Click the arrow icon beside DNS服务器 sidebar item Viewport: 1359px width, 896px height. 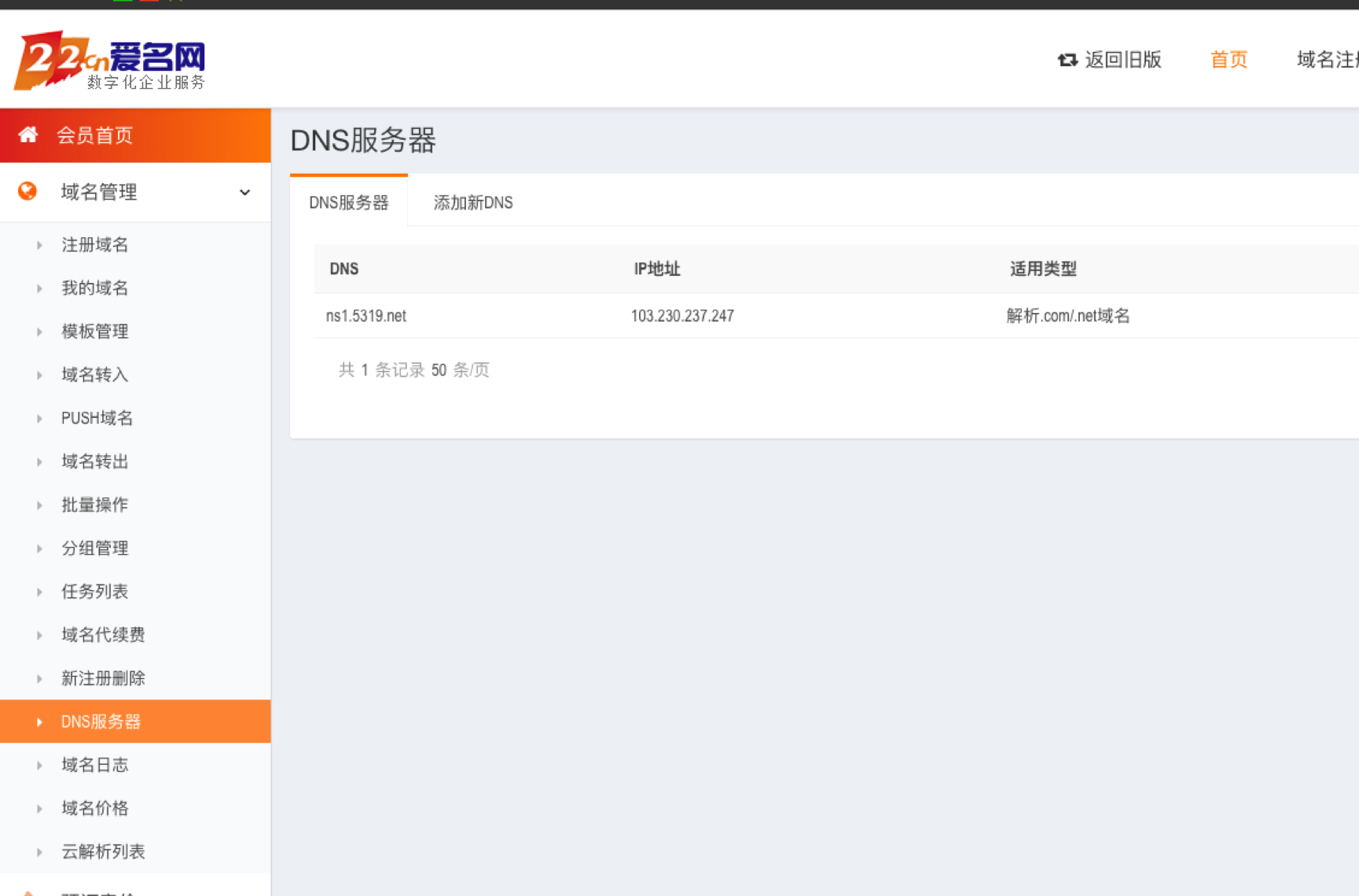click(40, 721)
